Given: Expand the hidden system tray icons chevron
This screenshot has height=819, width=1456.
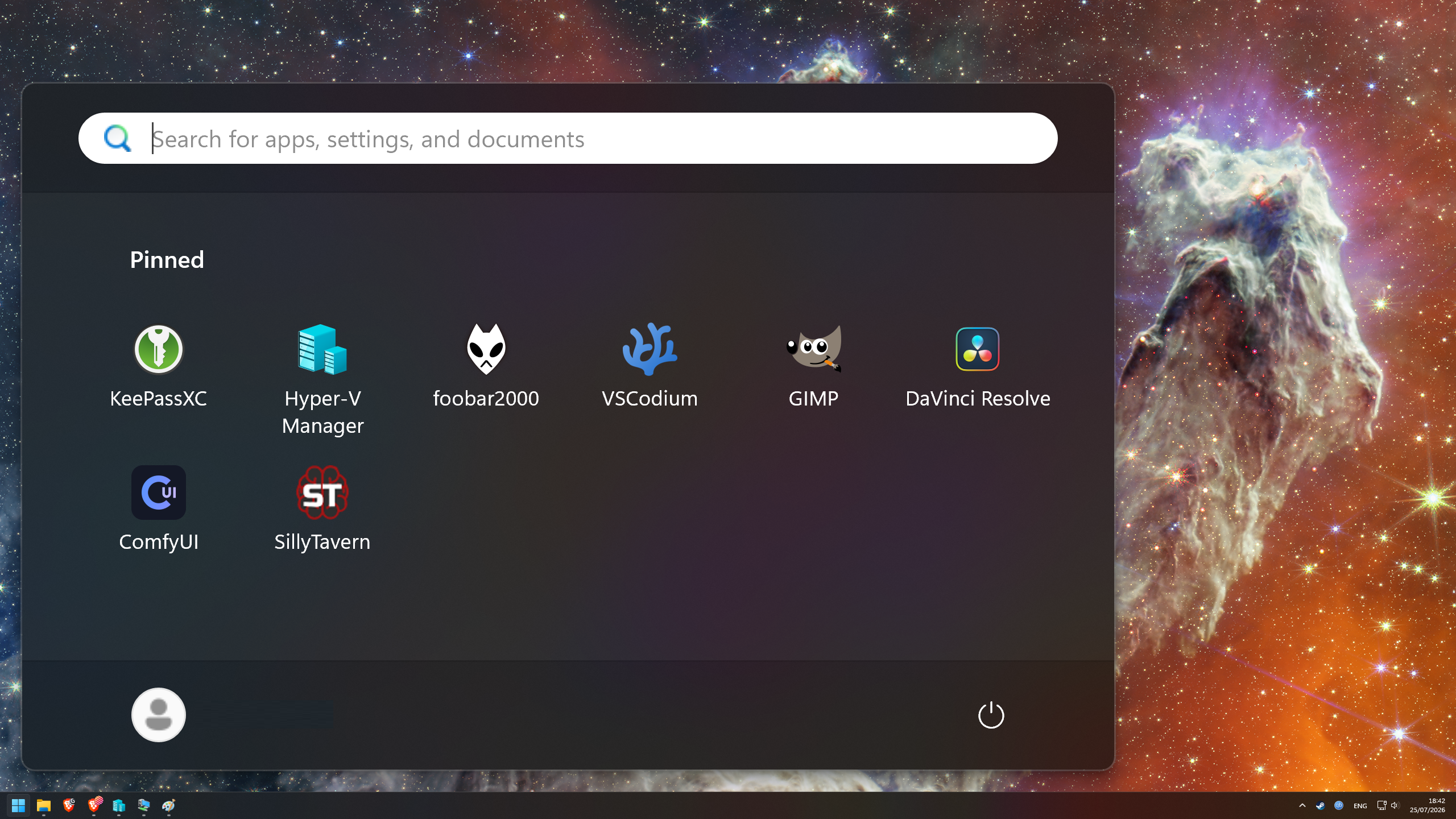Looking at the screenshot, I should (x=1302, y=805).
